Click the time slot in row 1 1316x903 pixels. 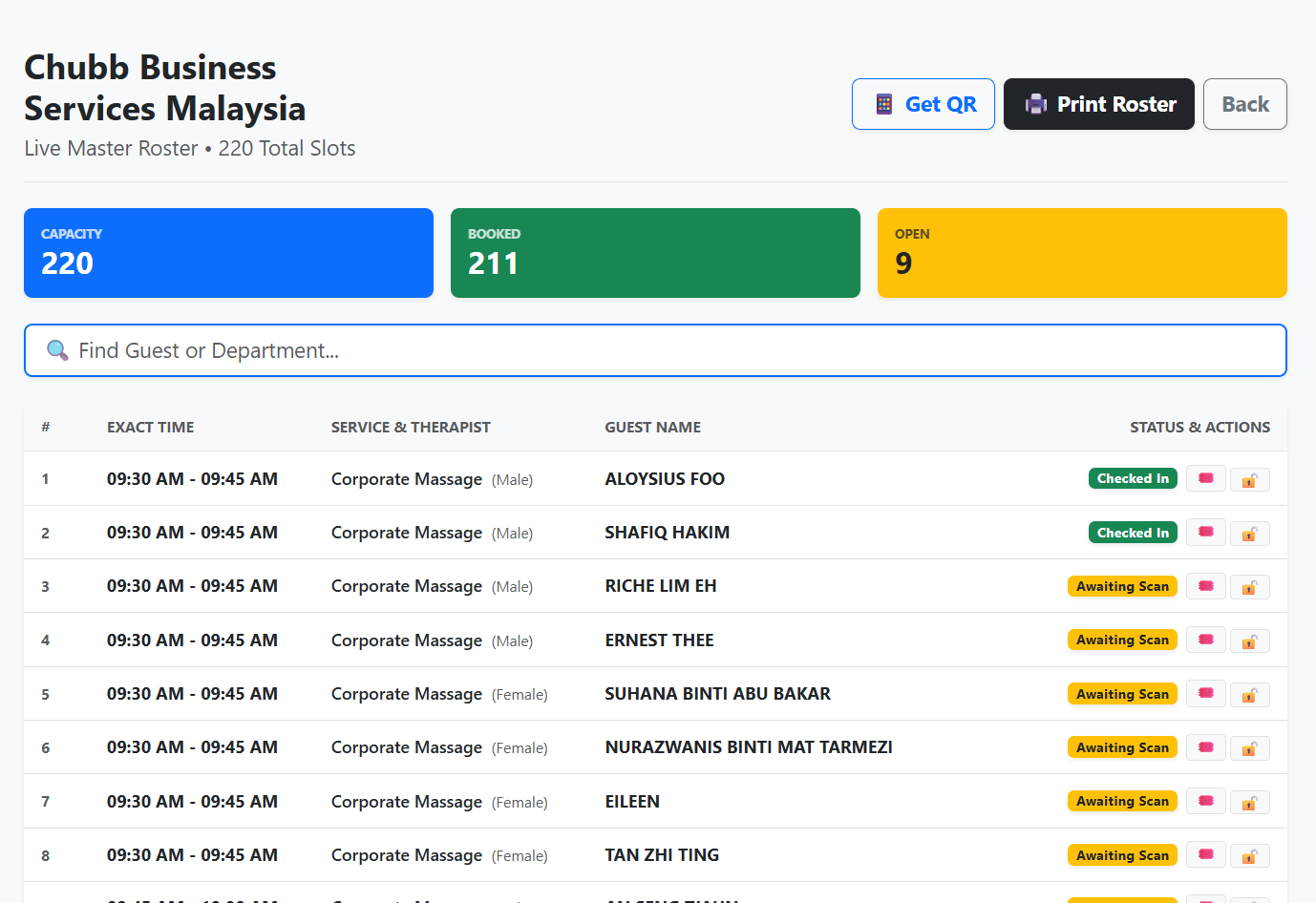tap(192, 479)
